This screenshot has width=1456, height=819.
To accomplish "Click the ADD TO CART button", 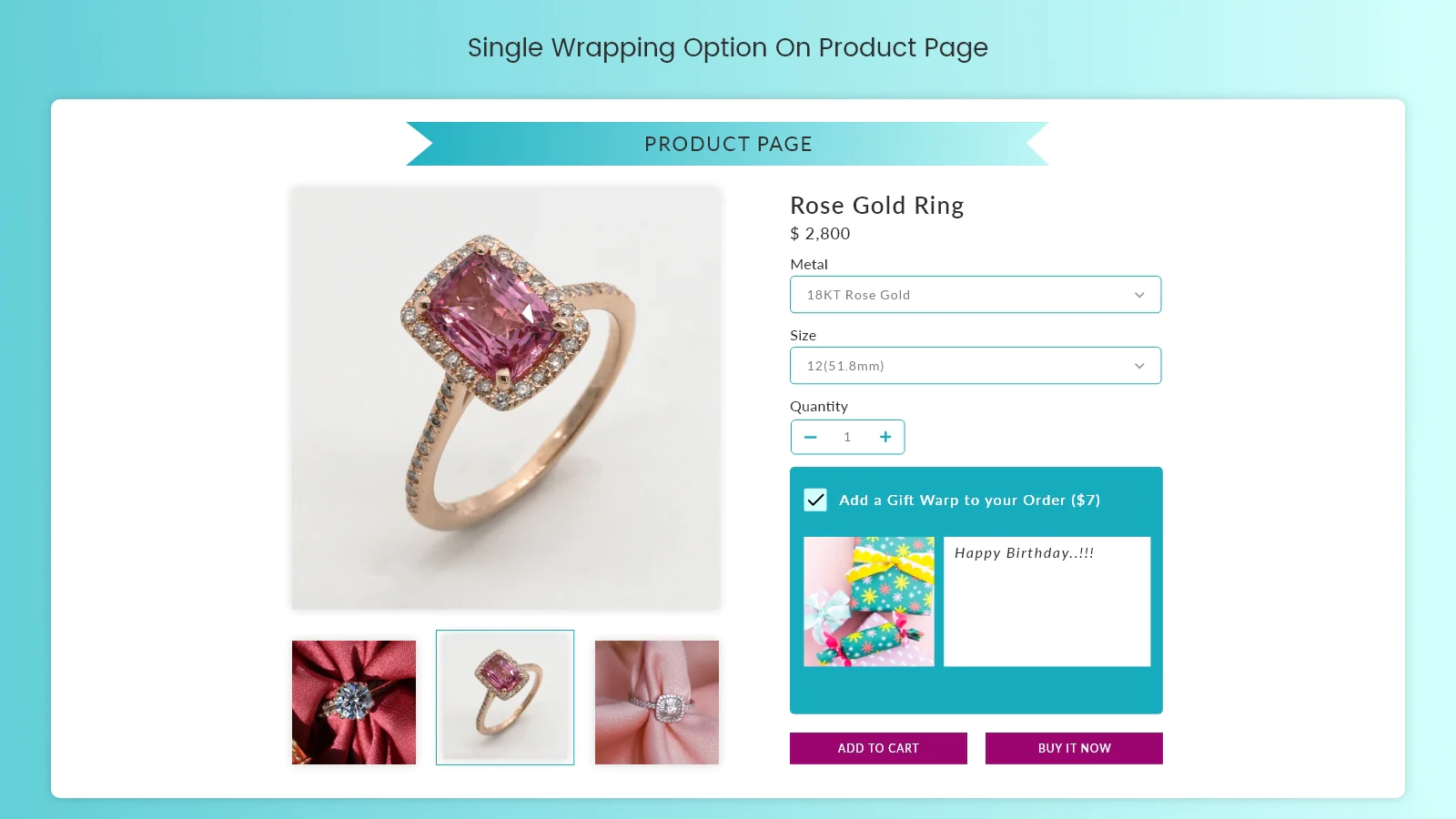I will click(x=878, y=748).
